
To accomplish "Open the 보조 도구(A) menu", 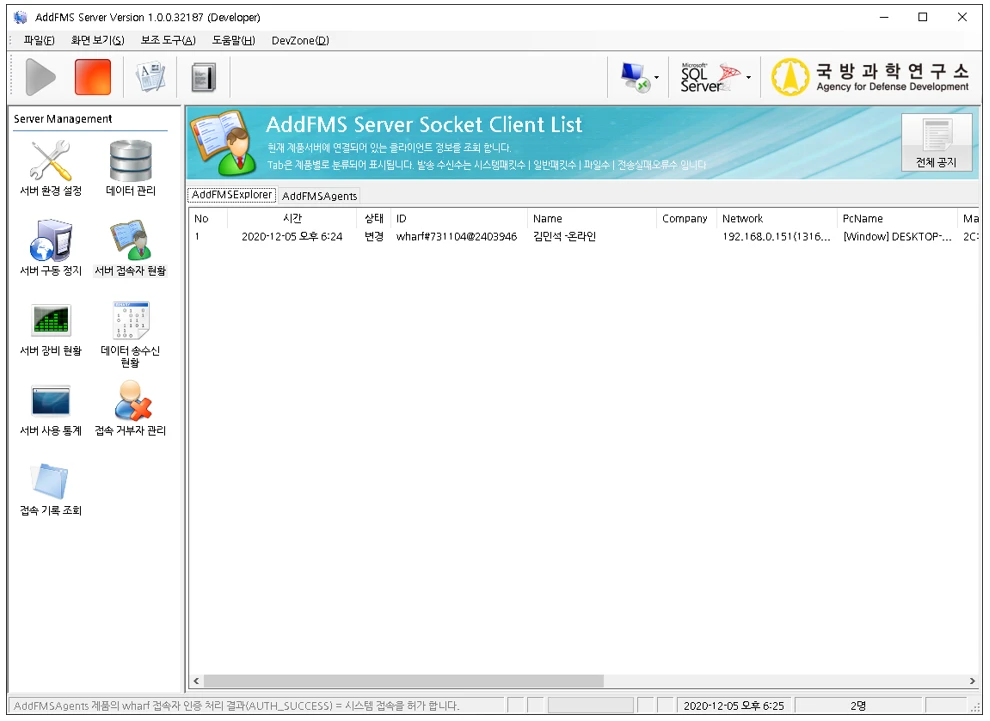I will pyautogui.click(x=168, y=40).
